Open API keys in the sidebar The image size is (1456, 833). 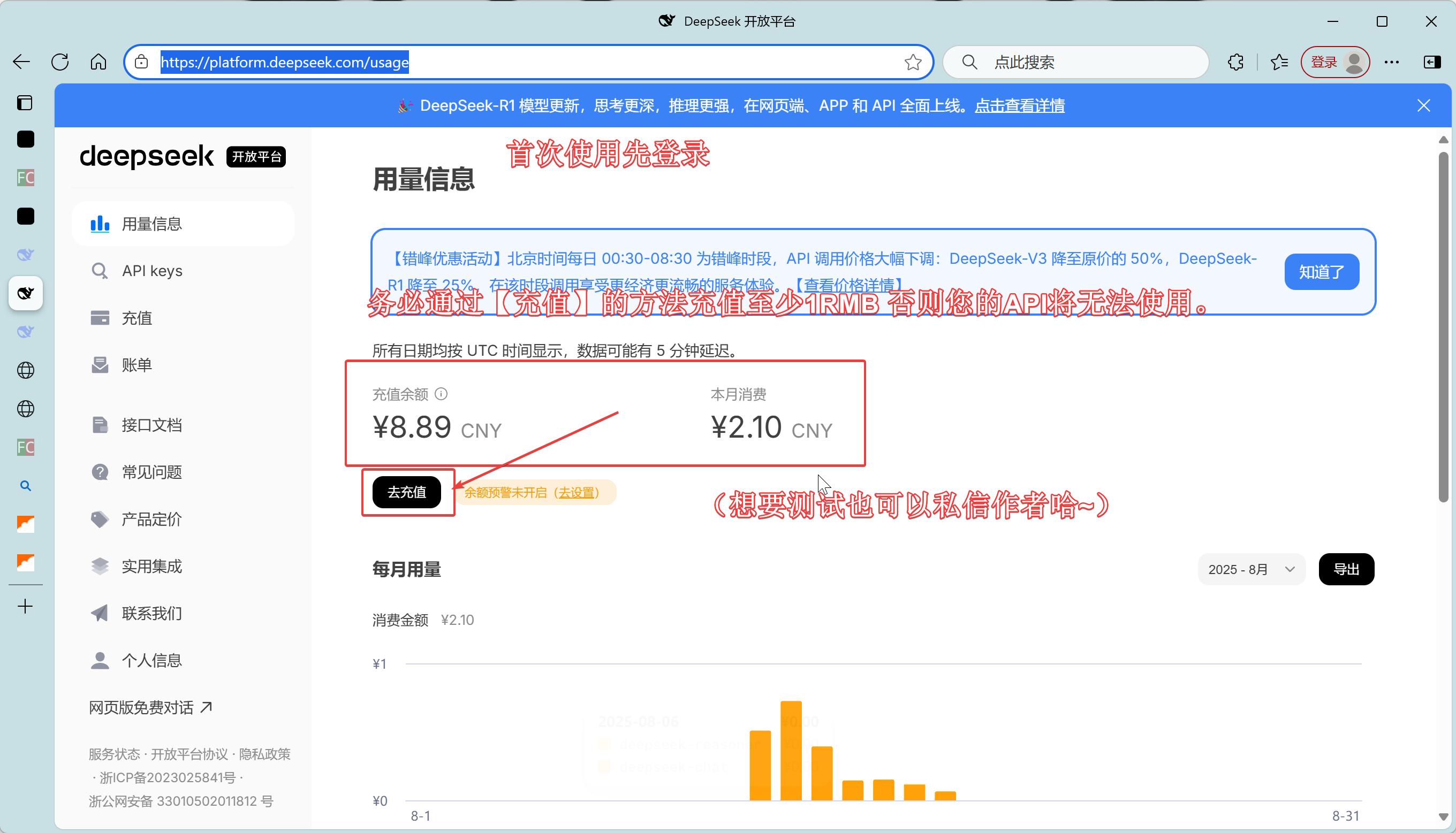183,271
